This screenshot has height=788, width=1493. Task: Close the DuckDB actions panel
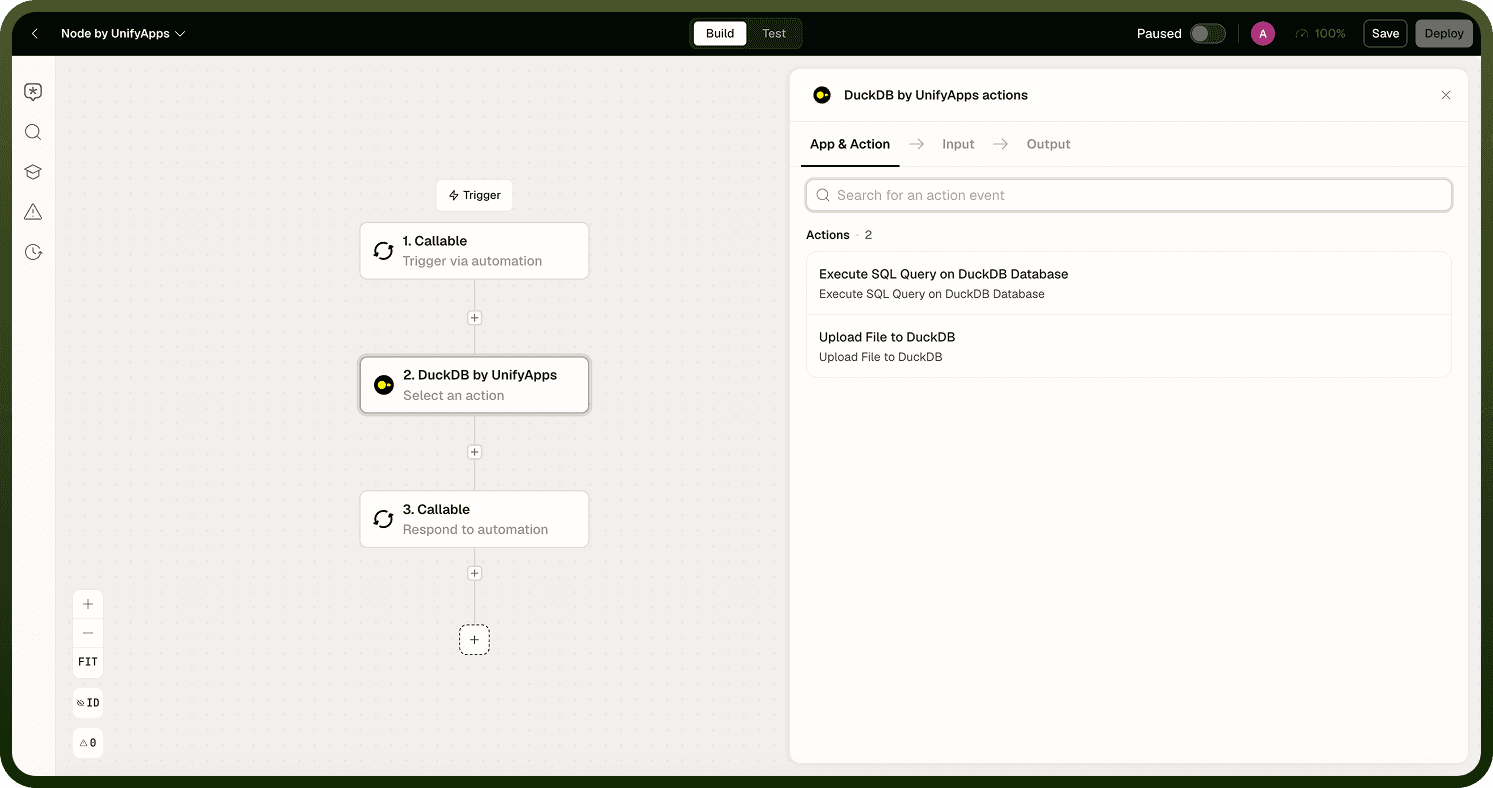tap(1446, 95)
